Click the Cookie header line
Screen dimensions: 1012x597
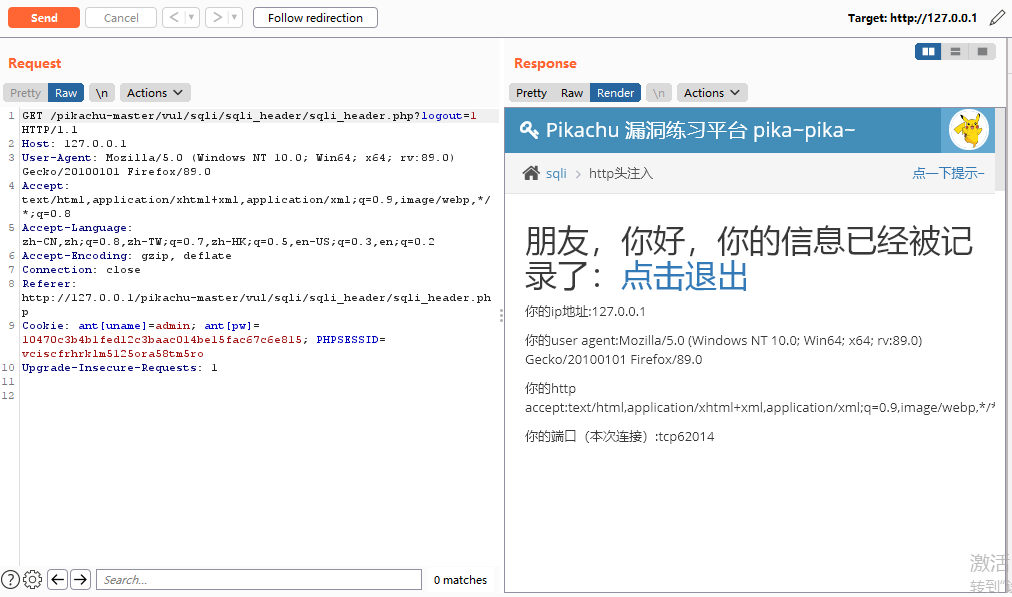pyautogui.click(x=204, y=339)
